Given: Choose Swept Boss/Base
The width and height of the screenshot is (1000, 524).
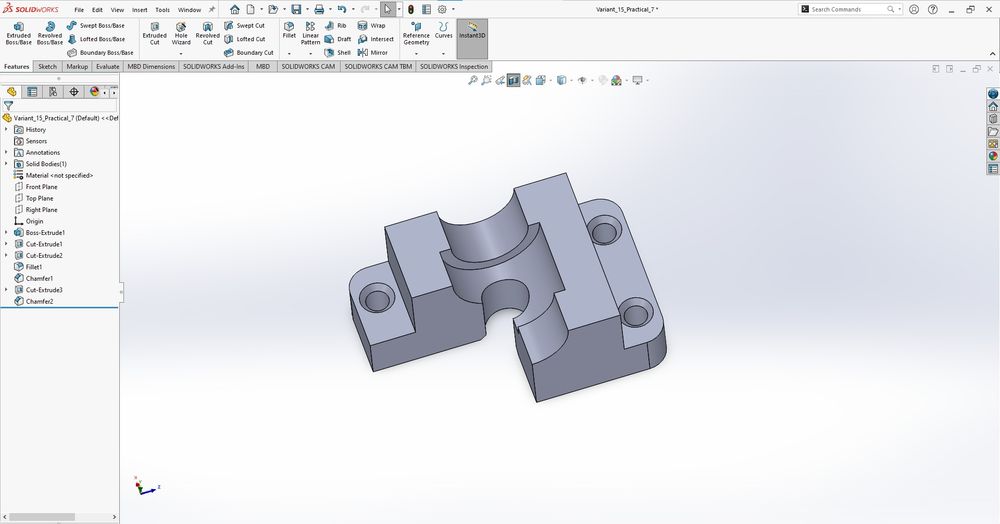Looking at the screenshot, I should [96, 25].
